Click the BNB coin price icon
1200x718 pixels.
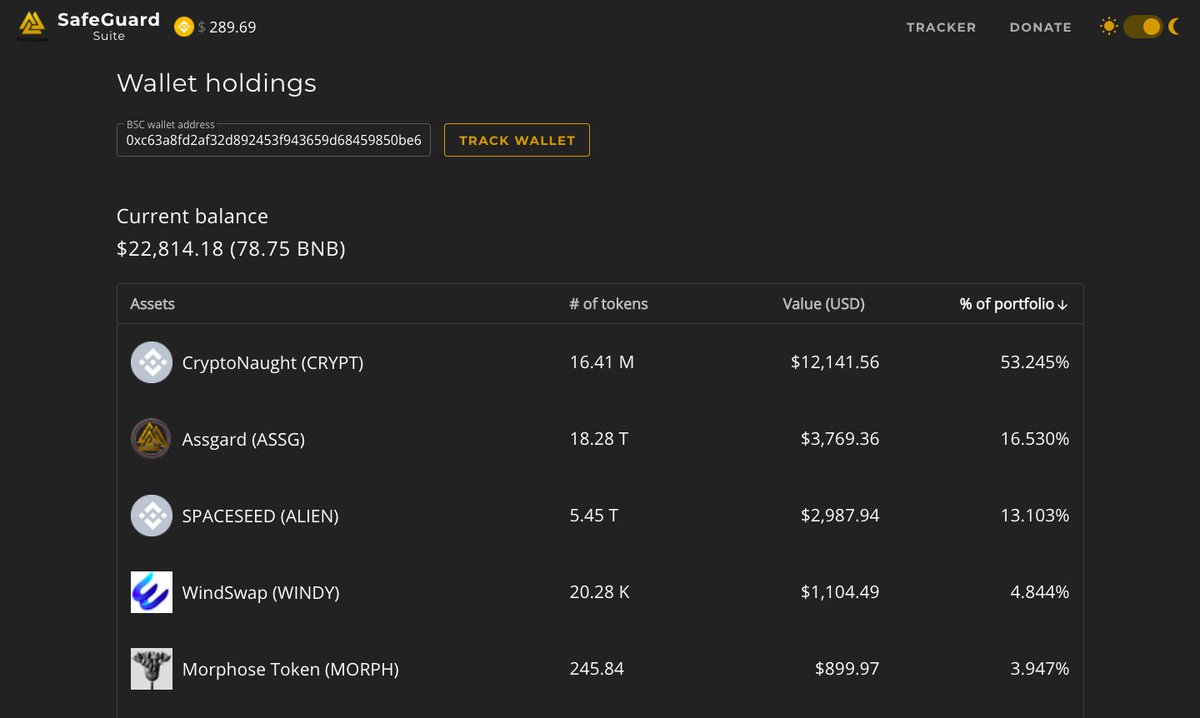click(184, 27)
